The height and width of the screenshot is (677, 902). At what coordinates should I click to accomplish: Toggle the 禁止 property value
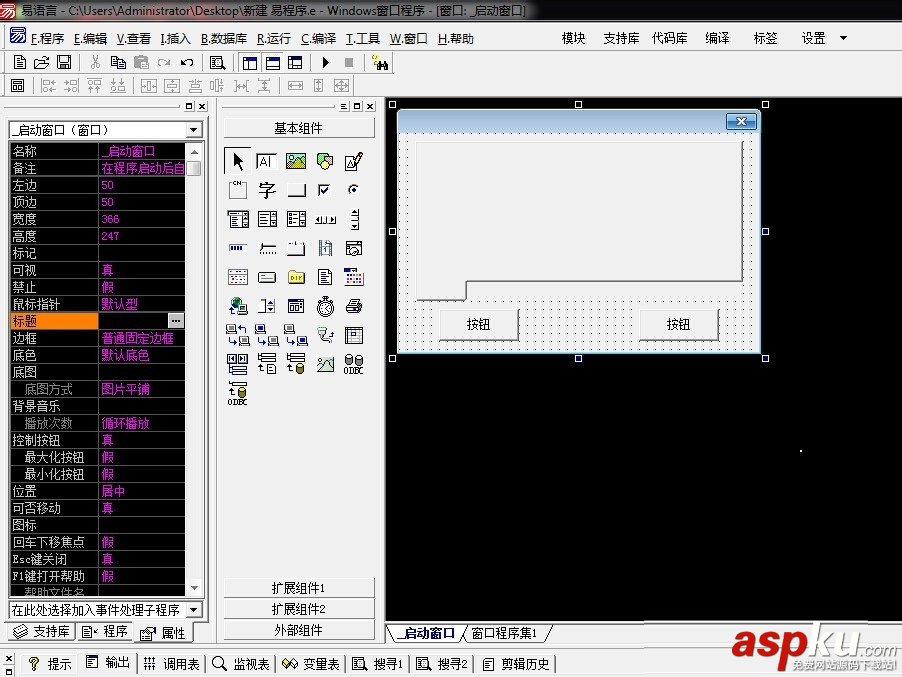[x=142, y=287]
